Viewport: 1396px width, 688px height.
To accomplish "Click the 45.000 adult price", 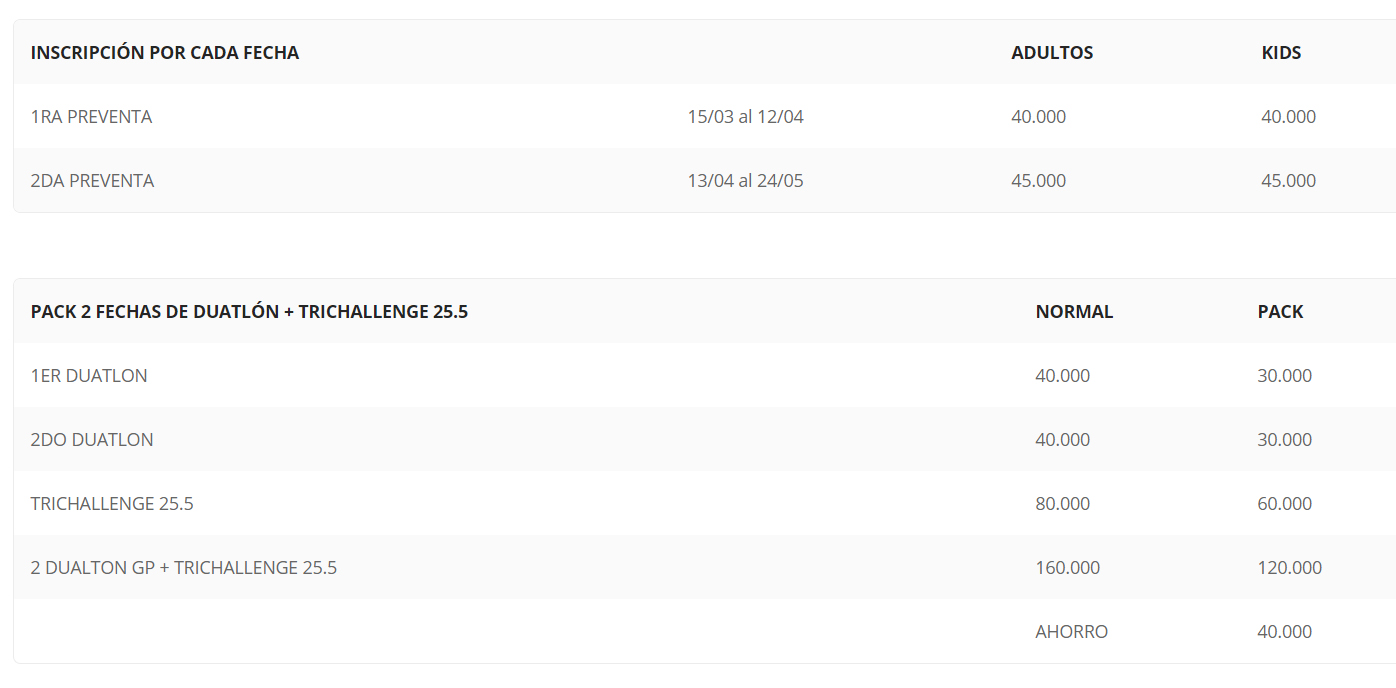I will (1038, 181).
